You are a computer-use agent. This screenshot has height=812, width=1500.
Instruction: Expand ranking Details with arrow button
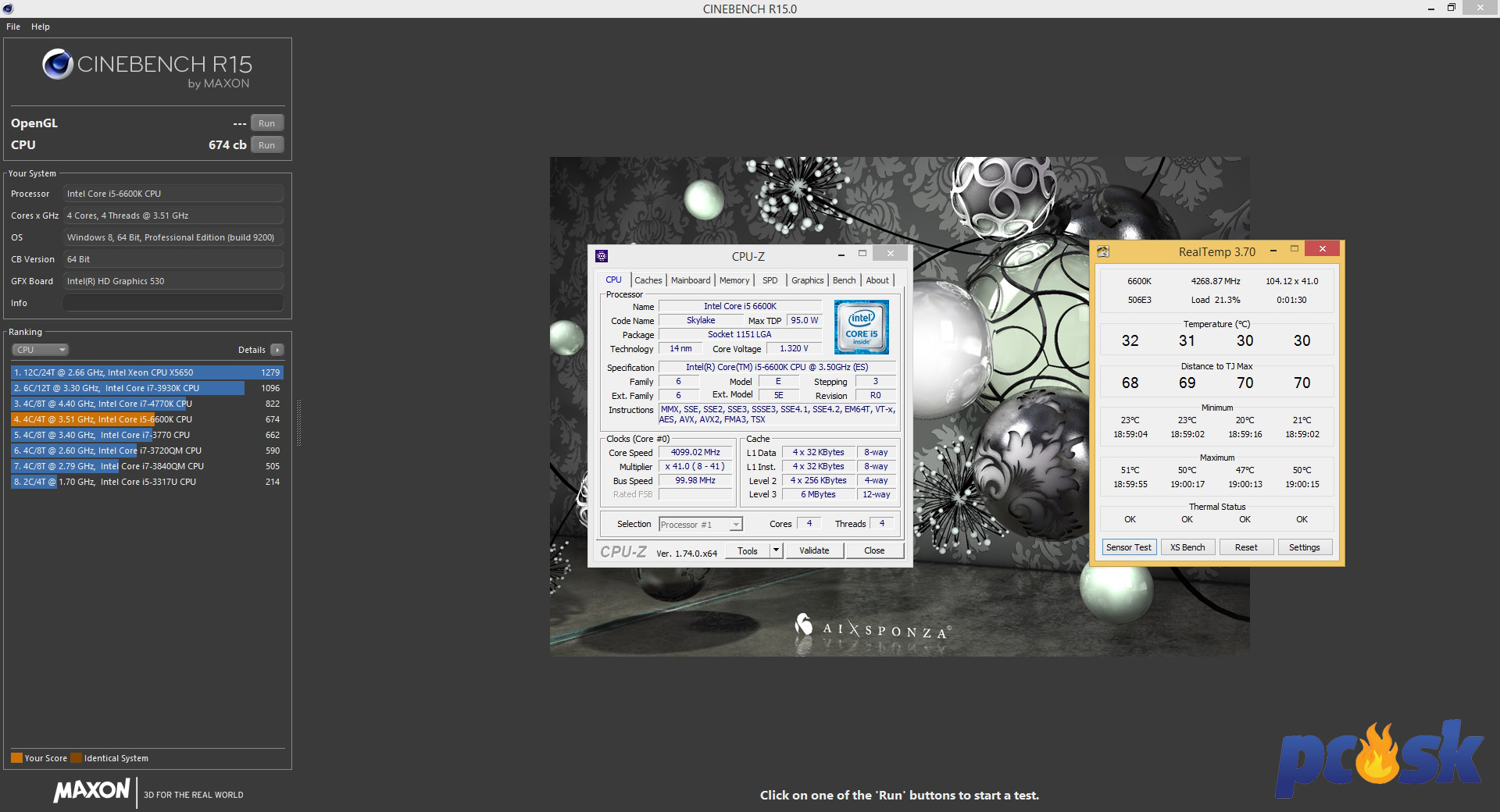[x=277, y=350]
